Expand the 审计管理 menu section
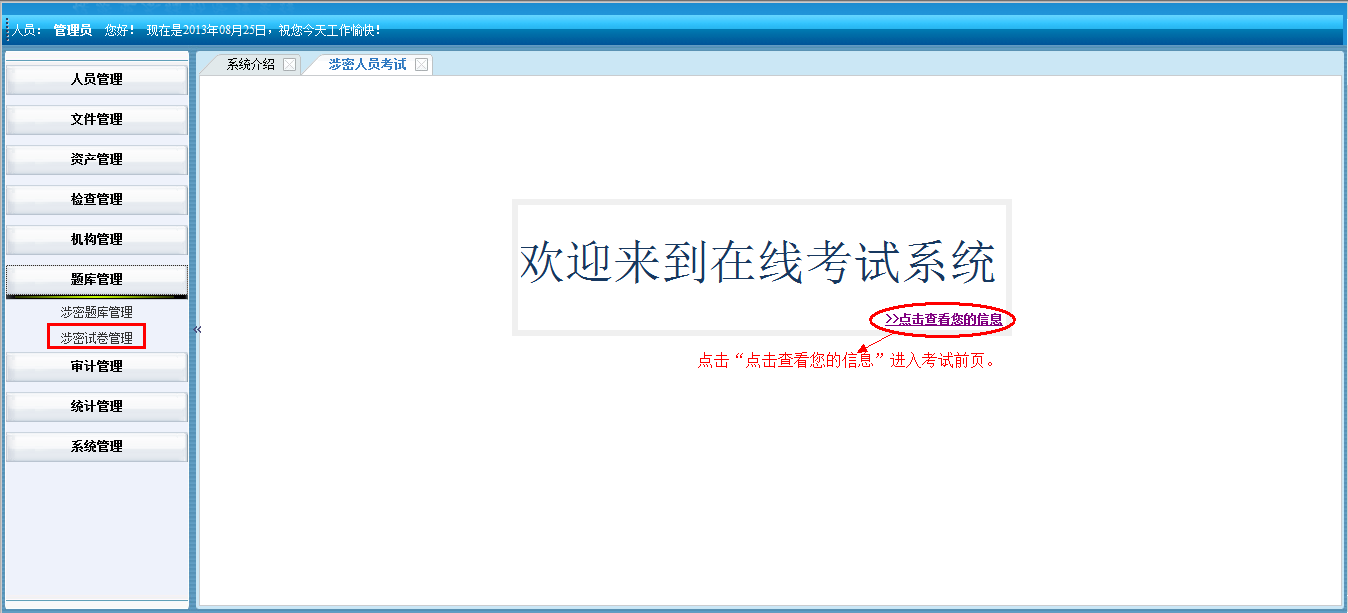Image resolution: width=1348 pixels, height=613 pixels. [x=97, y=366]
